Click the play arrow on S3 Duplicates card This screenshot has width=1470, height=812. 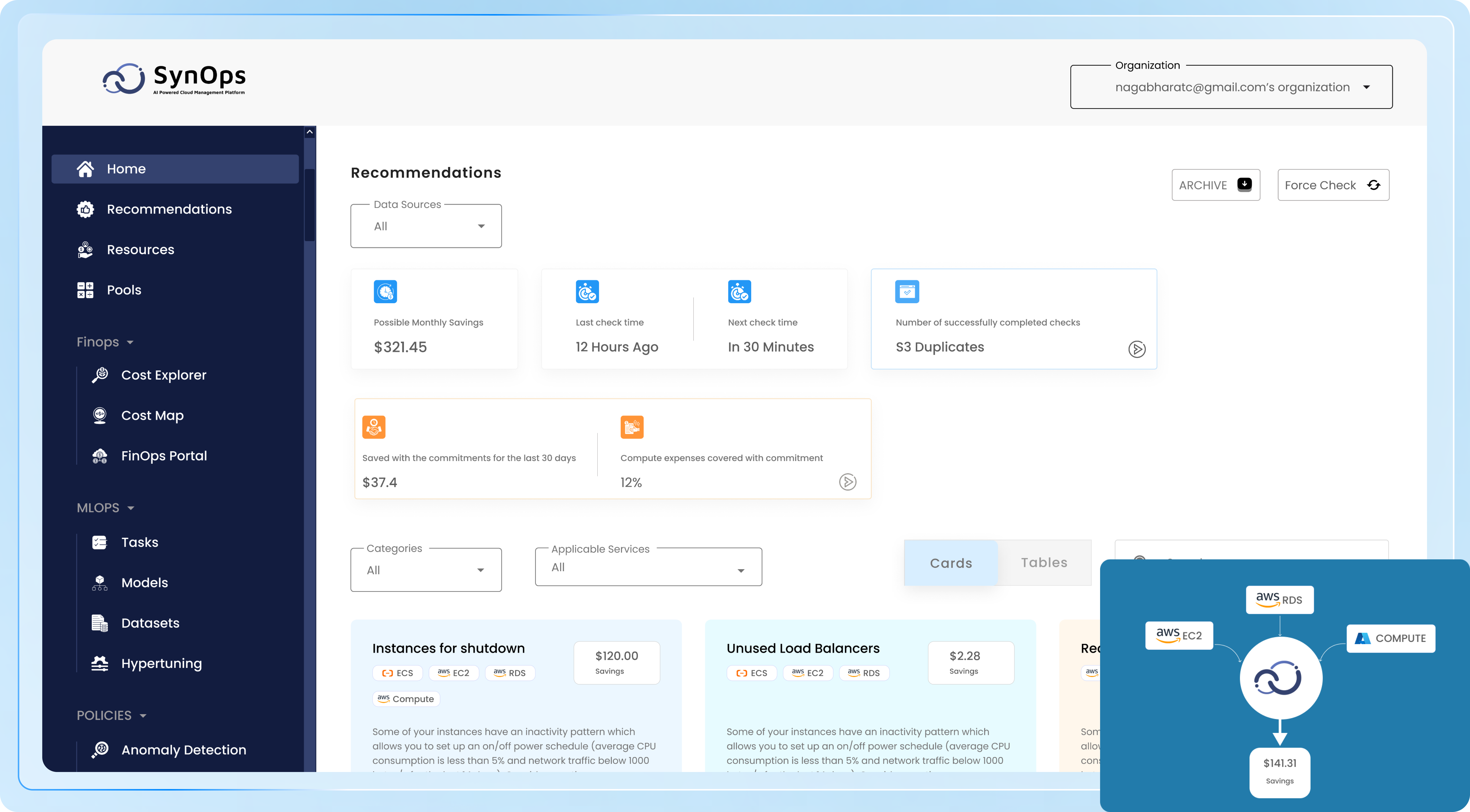coord(1137,349)
